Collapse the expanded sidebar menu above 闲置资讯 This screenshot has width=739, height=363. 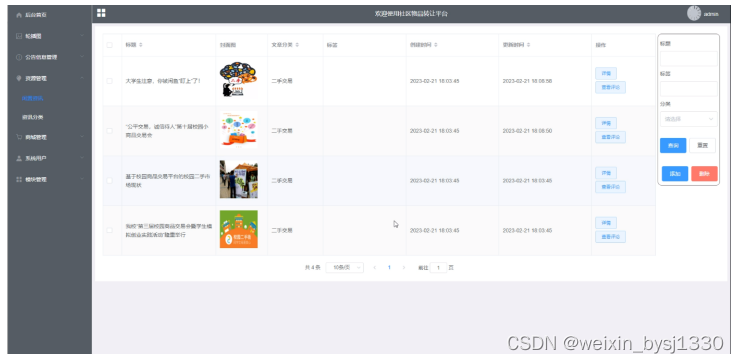82,78
